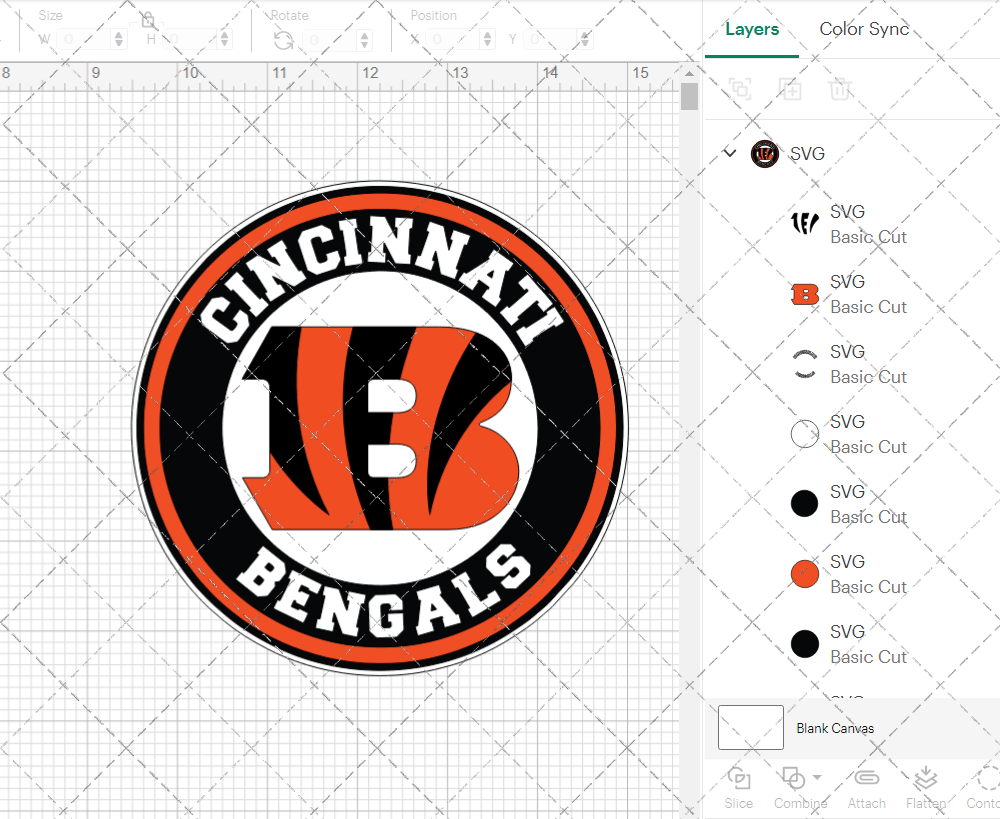Select the top SVG group thumbnail
The image size is (1000, 819).
pos(765,154)
